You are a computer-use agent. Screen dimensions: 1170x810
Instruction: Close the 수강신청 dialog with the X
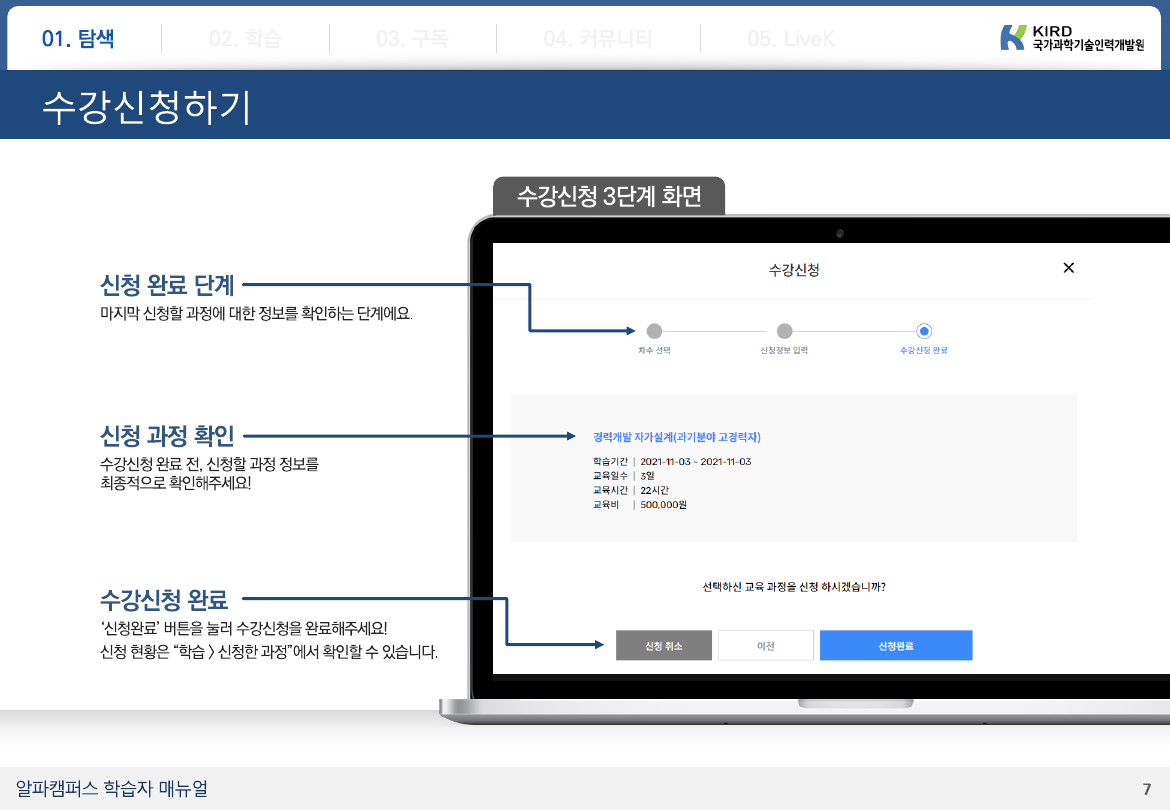click(x=1068, y=268)
